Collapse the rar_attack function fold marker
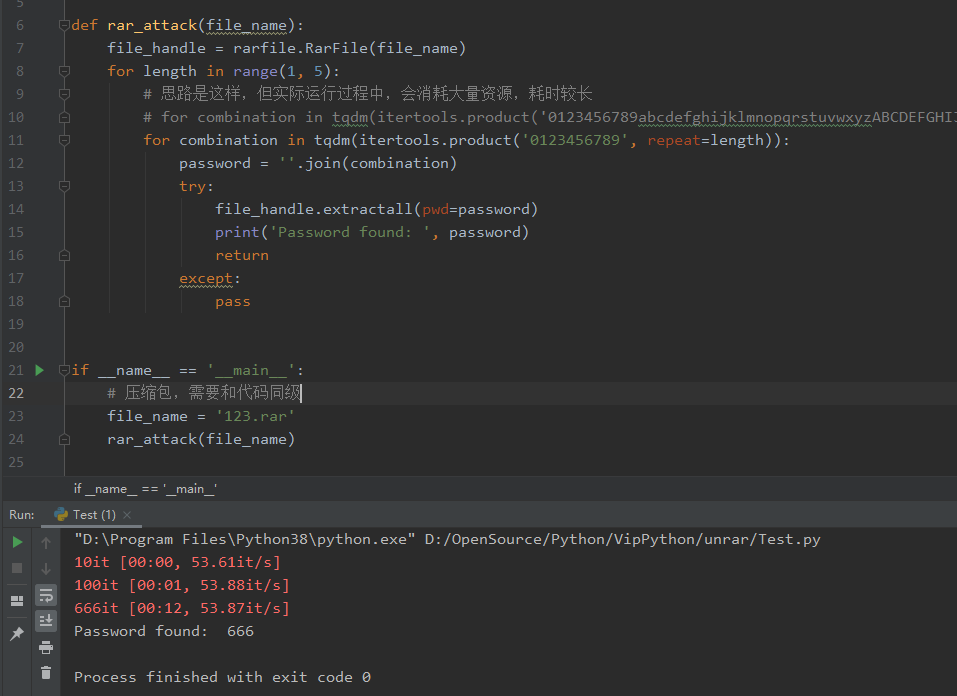This screenshot has width=957, height=696. 64,24
